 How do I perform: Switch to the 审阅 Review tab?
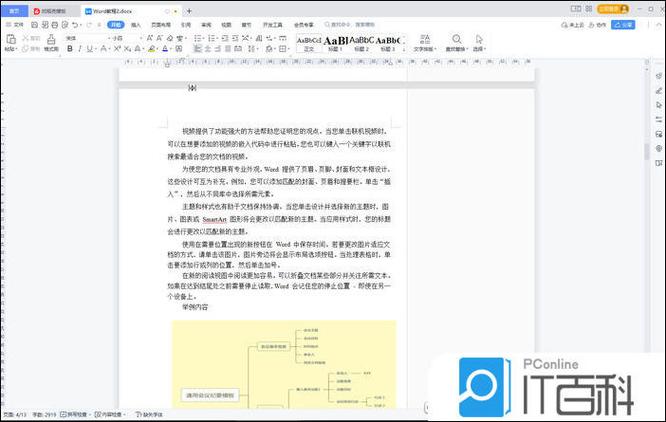click(x=206, y=25)
